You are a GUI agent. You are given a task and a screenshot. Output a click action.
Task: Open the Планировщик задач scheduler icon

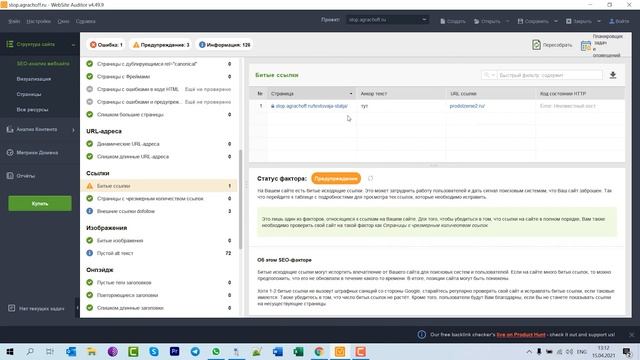point(586,46)
